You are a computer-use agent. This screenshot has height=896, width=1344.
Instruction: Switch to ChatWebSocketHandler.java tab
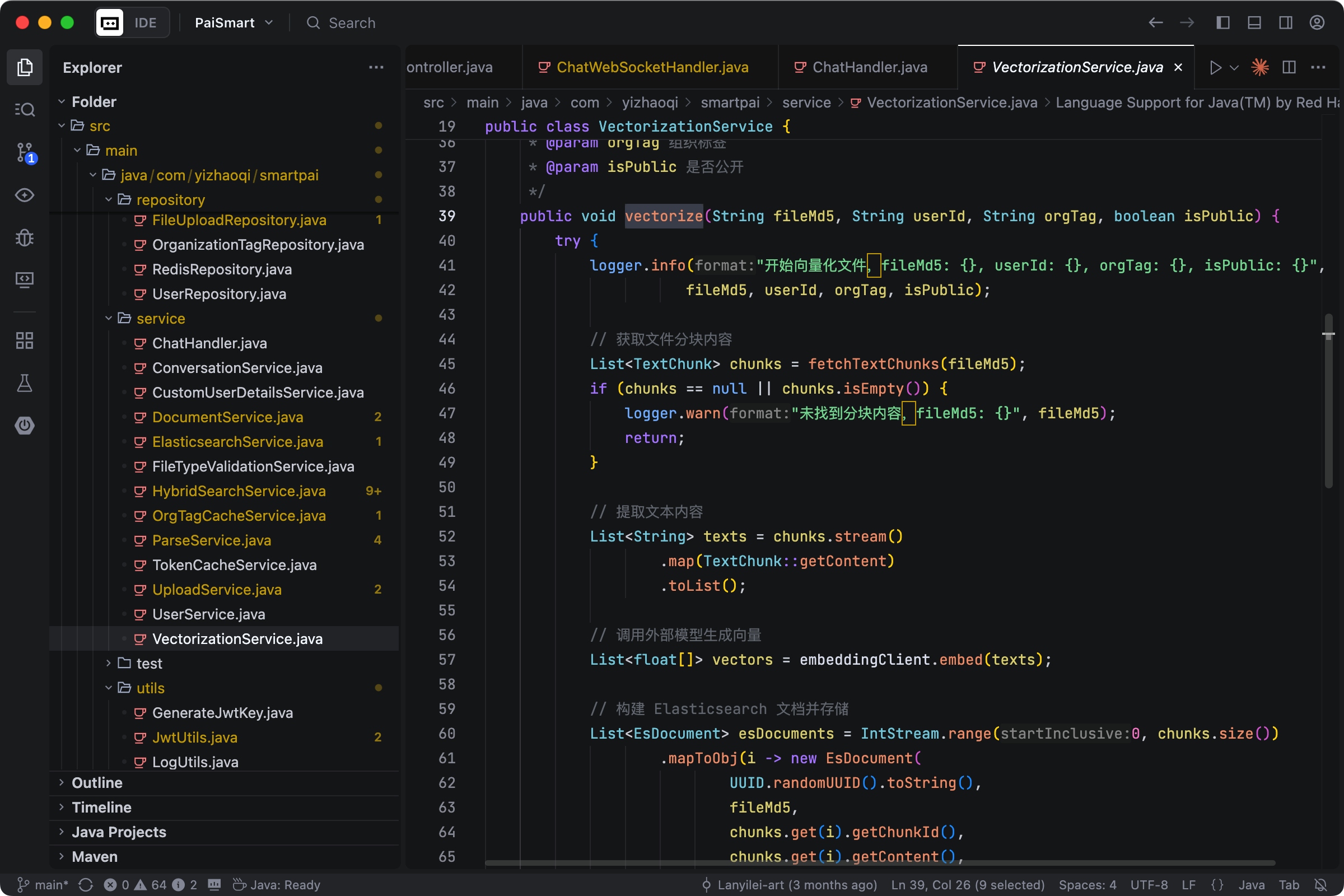(x=651, y=67)
